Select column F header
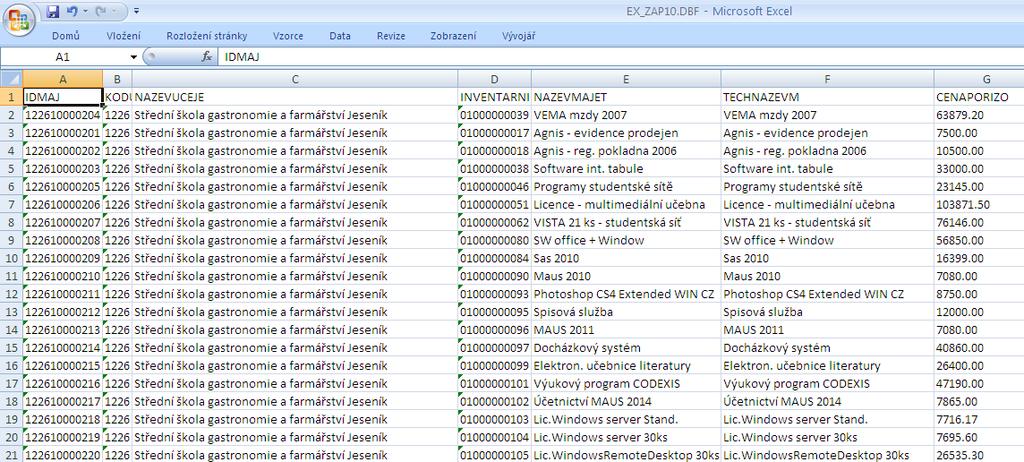 827,79
